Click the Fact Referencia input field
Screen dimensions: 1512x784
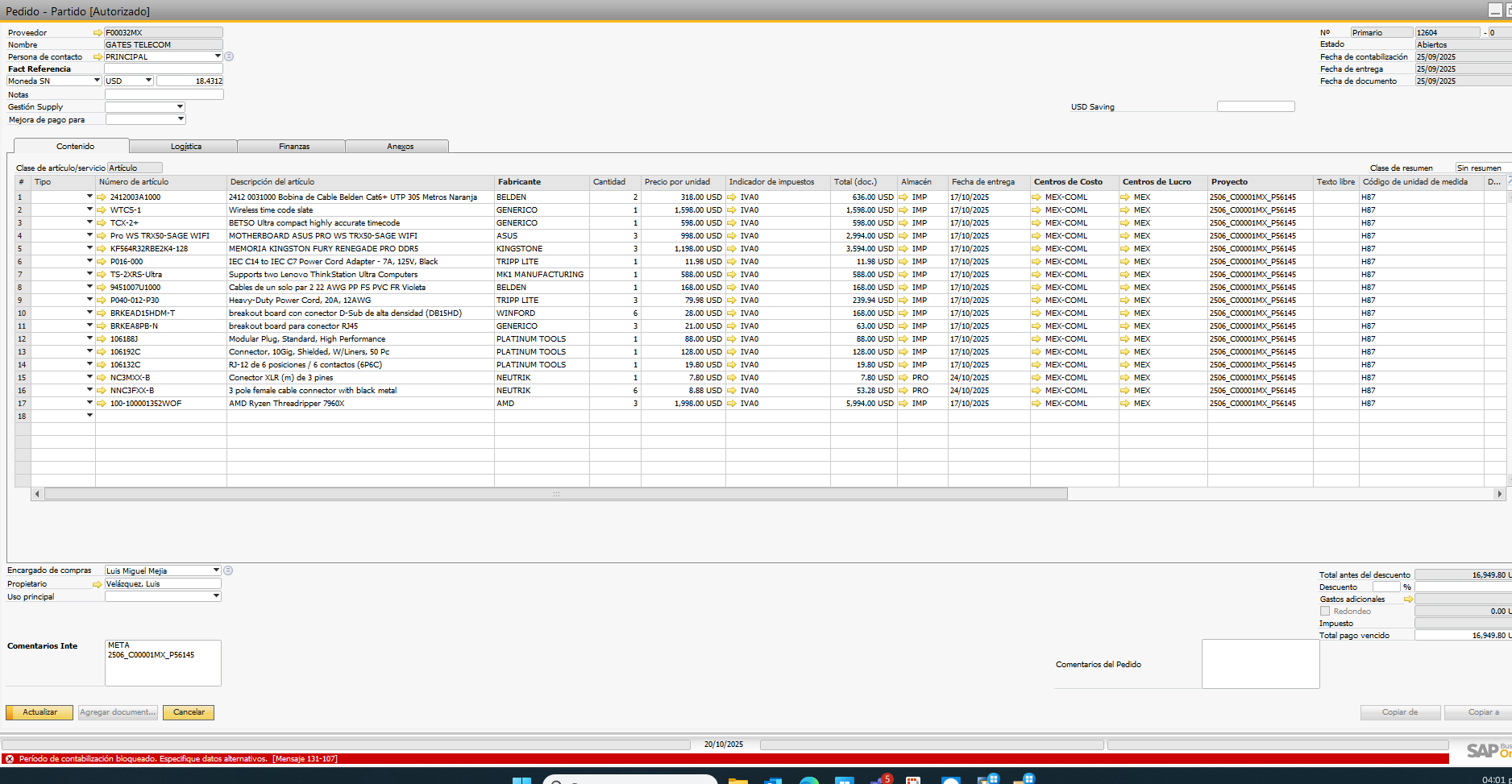164,69
